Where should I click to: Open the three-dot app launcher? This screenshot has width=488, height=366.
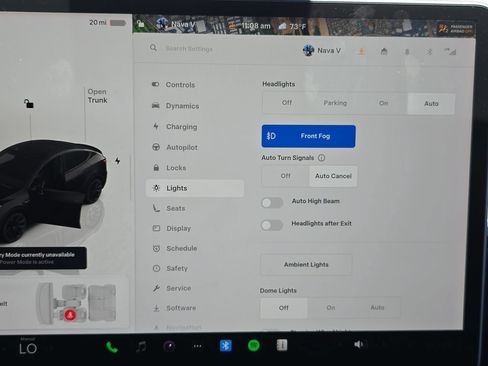[x=197, y=346]
